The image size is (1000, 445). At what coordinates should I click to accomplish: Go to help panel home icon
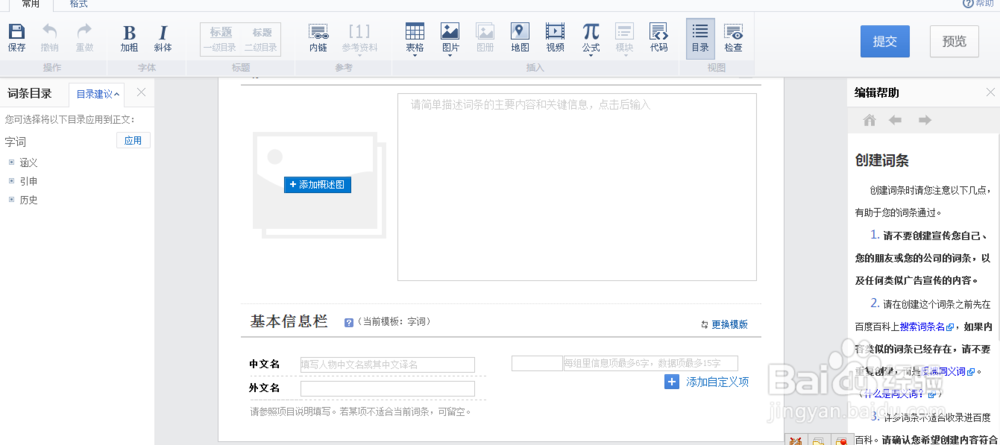coord(869,120)
